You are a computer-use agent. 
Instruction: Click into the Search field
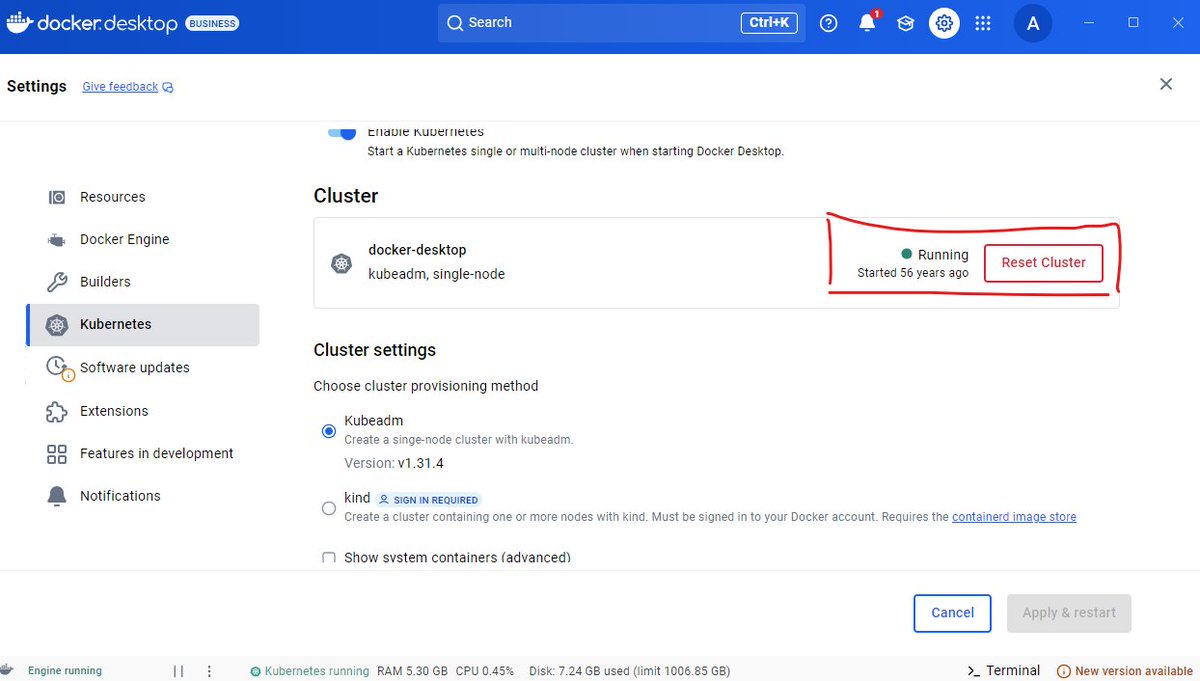pos(621,23)
